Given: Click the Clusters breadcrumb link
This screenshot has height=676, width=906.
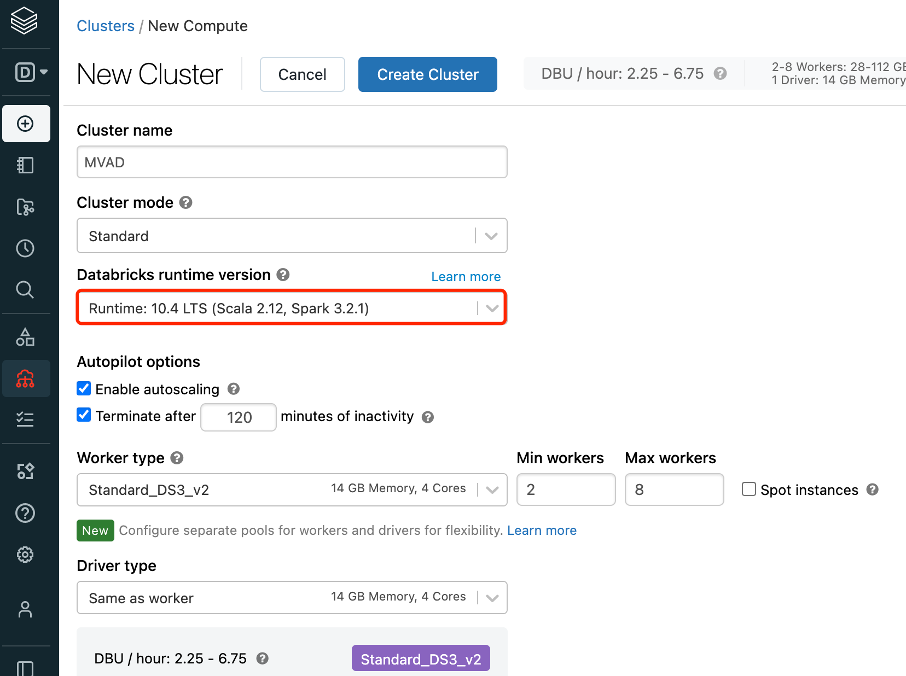Looking at the screenshot, I should point(105,26).
